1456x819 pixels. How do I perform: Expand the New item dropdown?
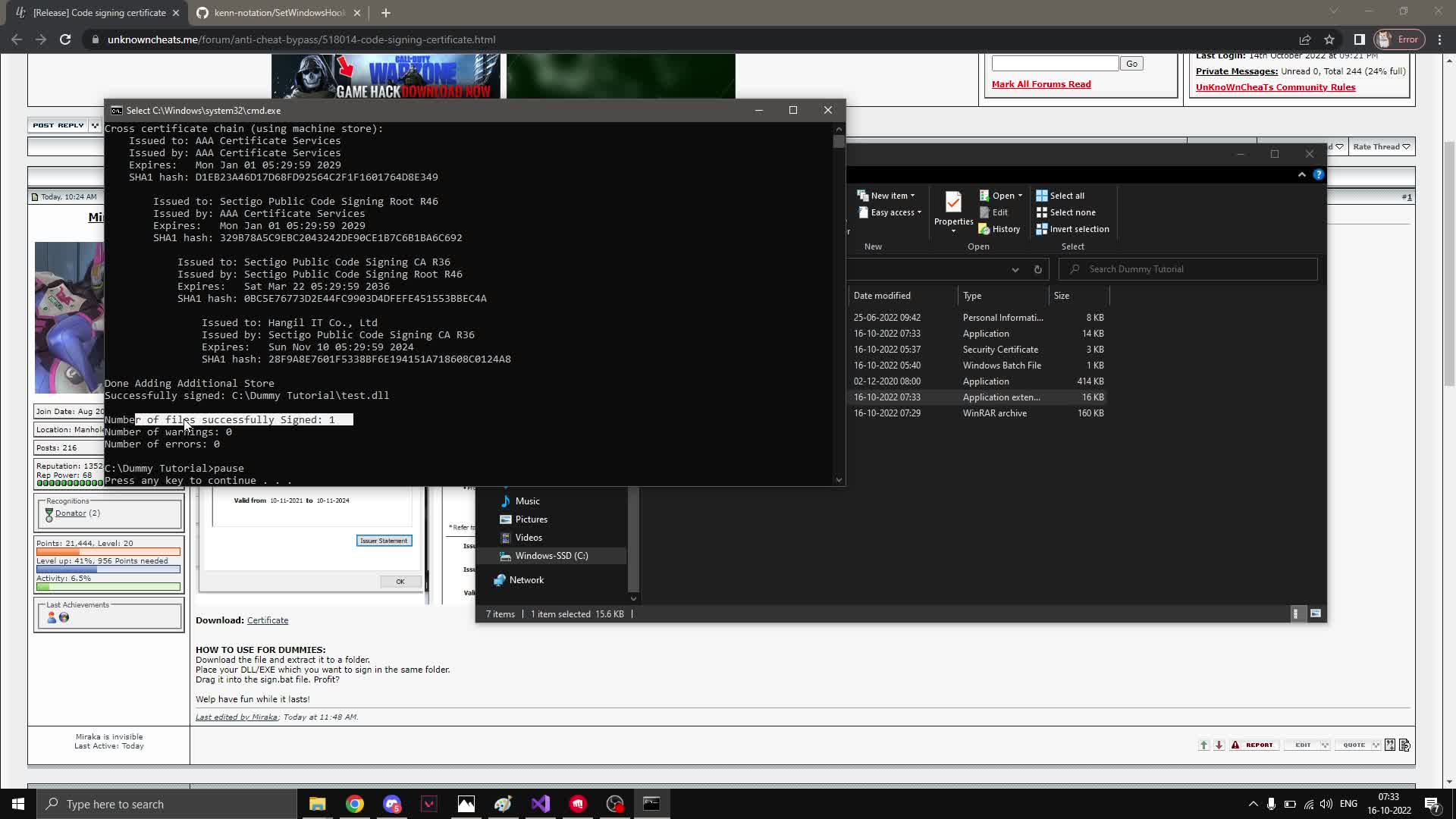tap(886, 196)
